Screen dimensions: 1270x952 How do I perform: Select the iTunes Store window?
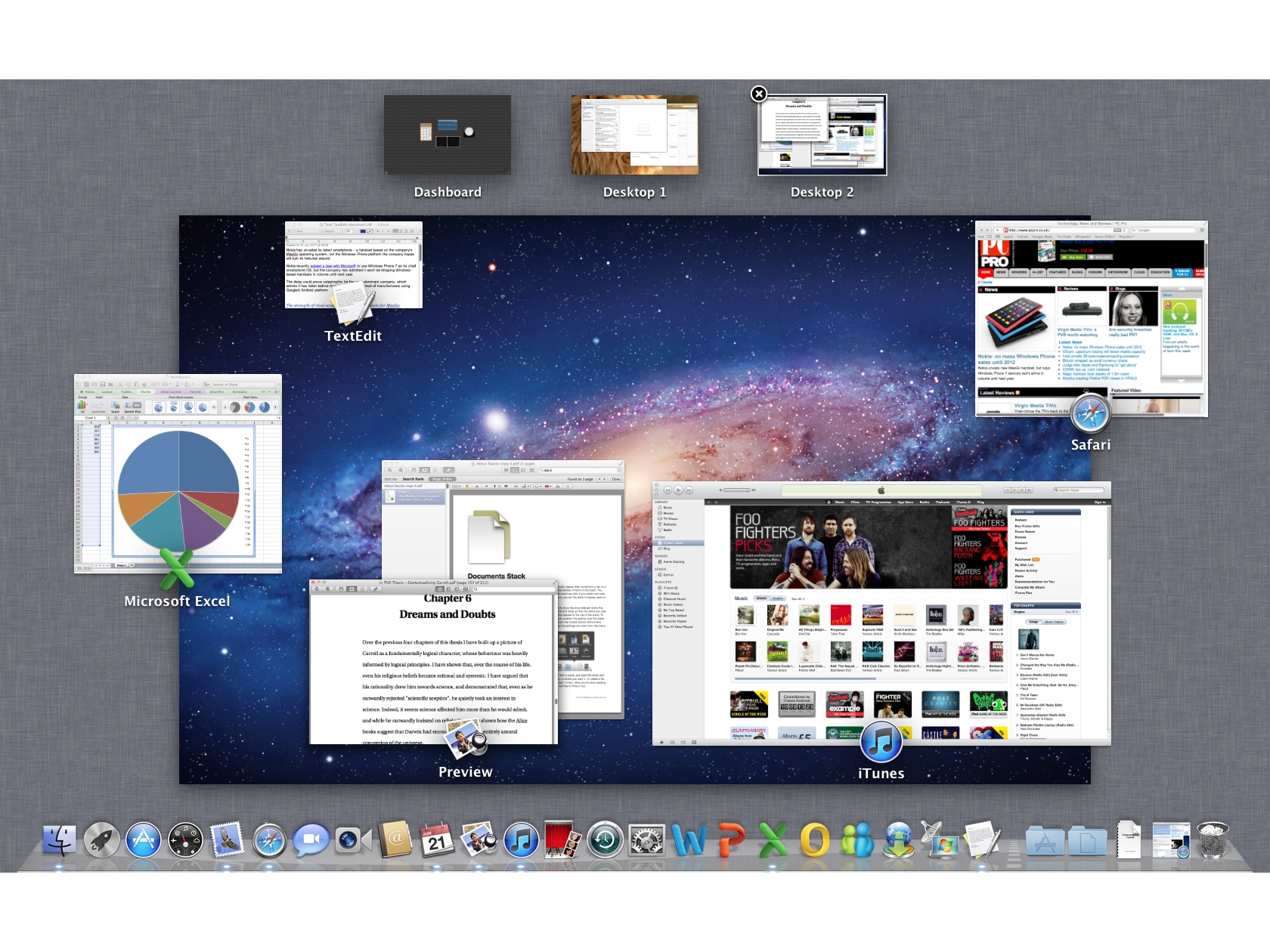tap(881, 614)
